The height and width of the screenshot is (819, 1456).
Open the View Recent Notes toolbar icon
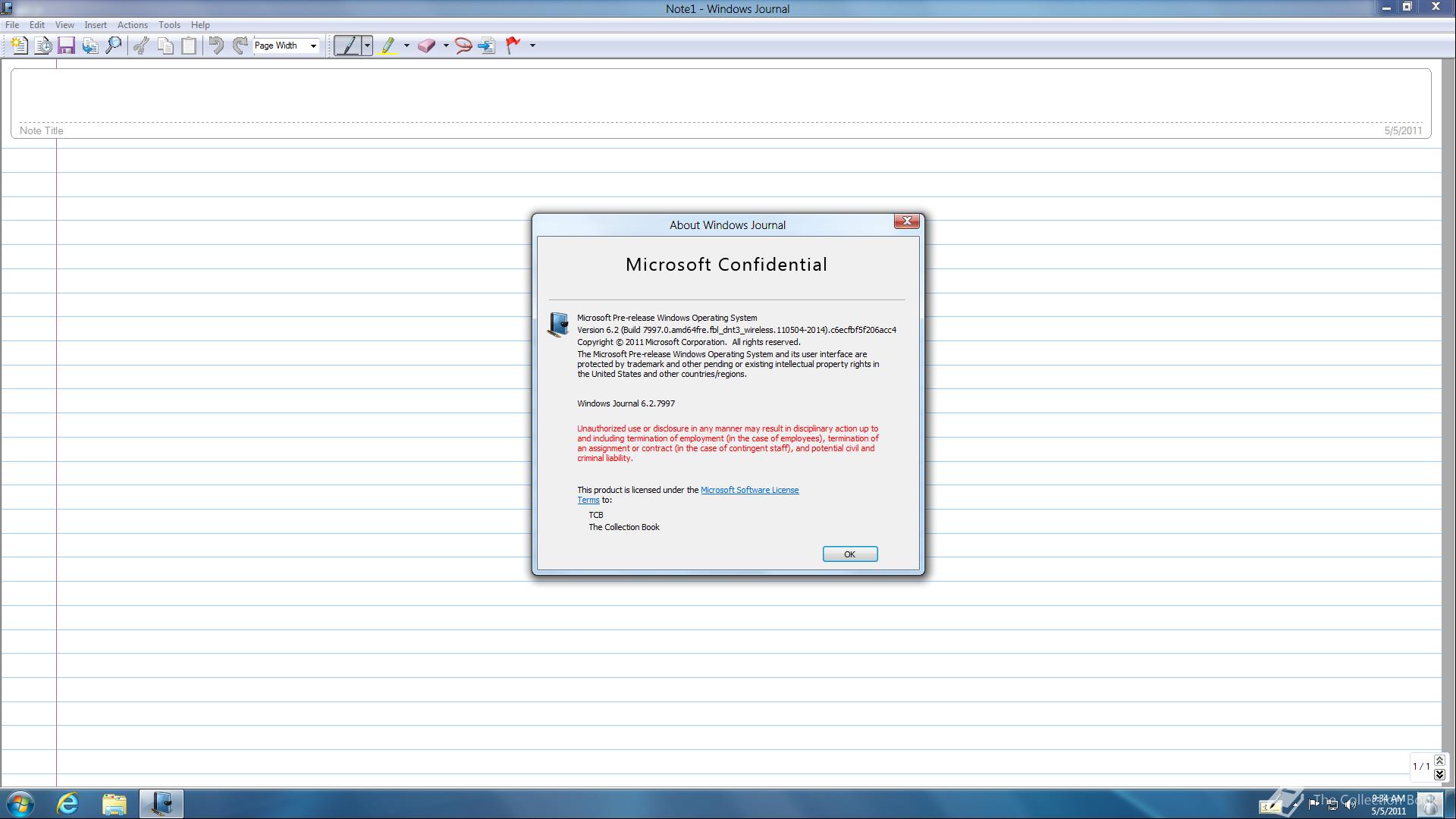point(43,45)
